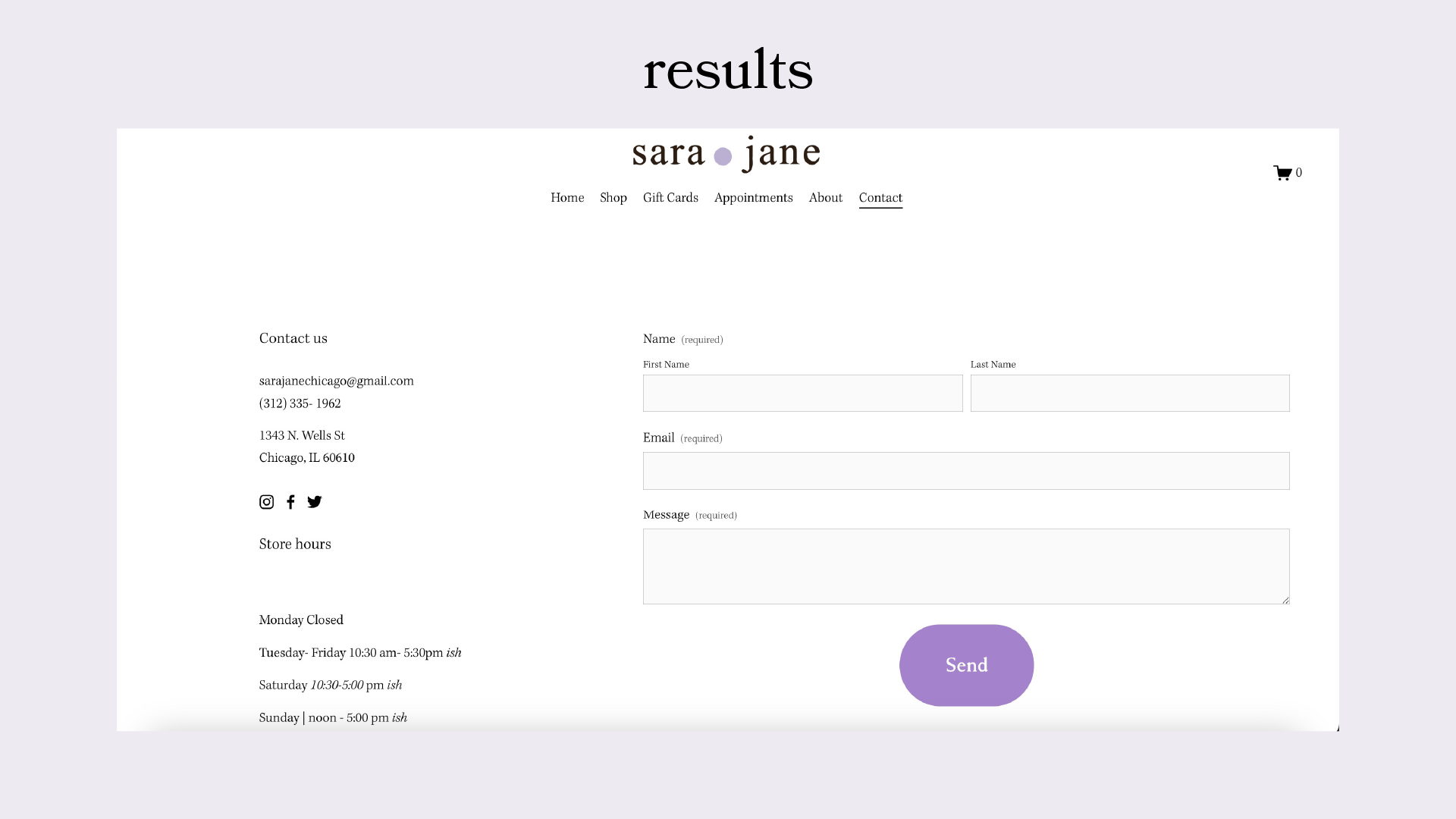Click into the Email input field
This screenshot has width=1456, height=819.
(966, 471)
